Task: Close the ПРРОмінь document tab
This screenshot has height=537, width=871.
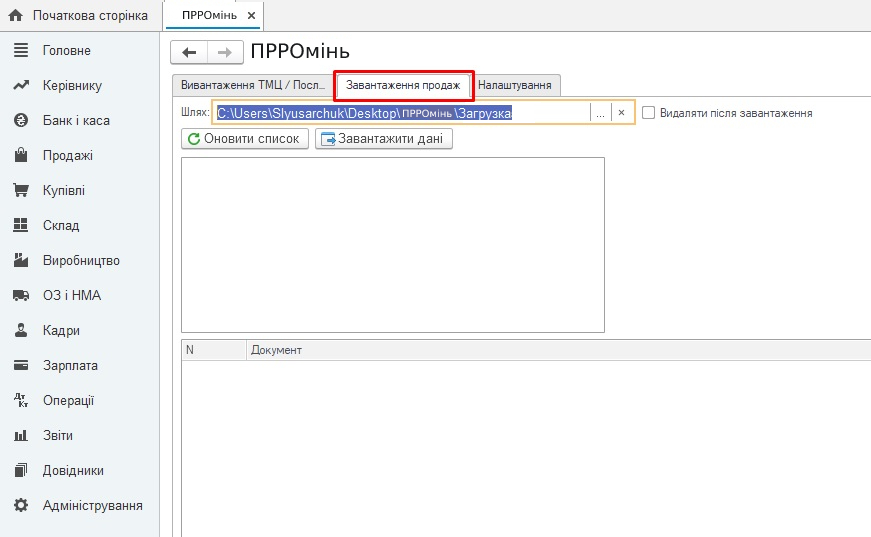Action: pos(251,16)
